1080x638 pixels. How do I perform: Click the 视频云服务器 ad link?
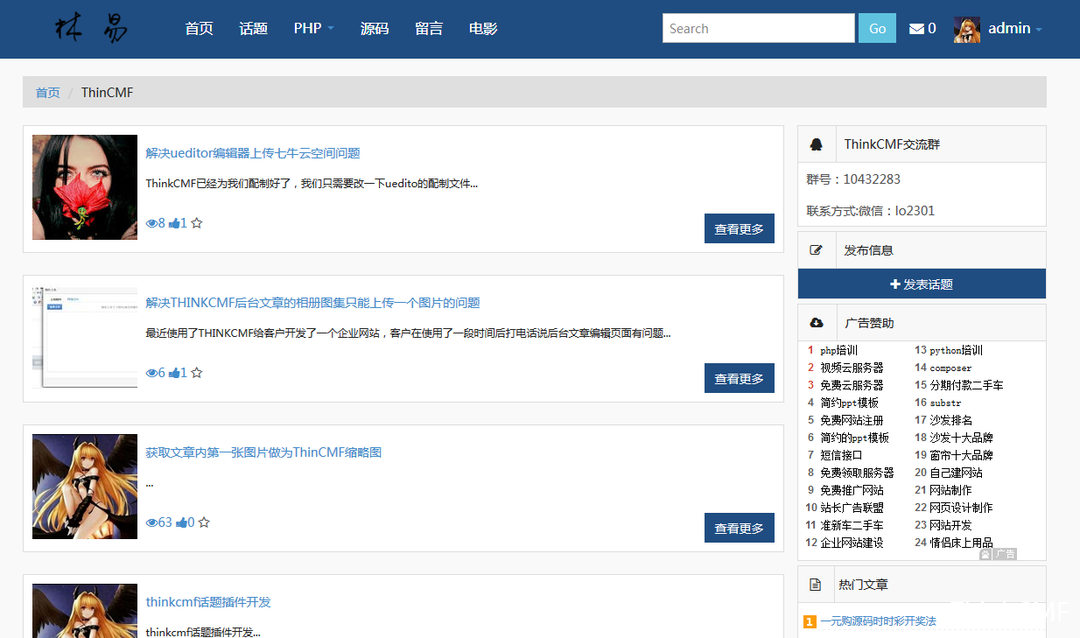(x=851, y=367)
